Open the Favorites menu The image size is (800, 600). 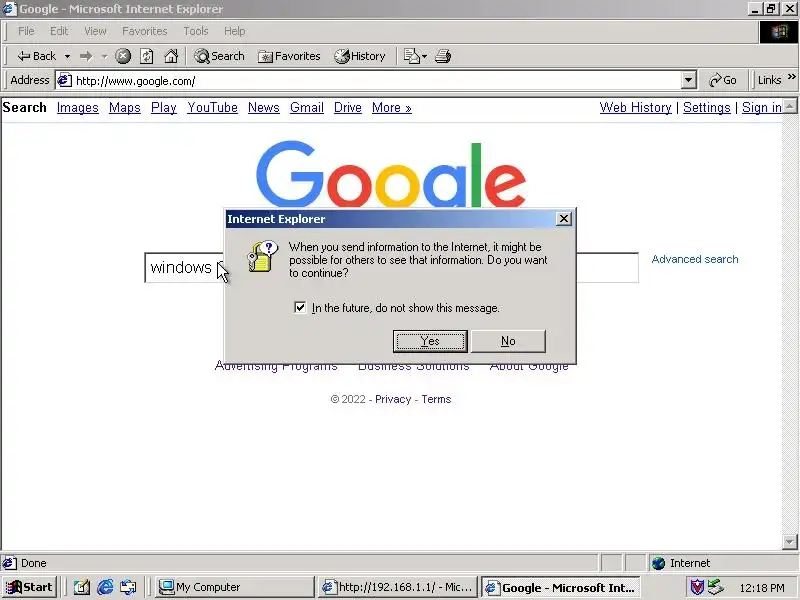tap(144, 31)
